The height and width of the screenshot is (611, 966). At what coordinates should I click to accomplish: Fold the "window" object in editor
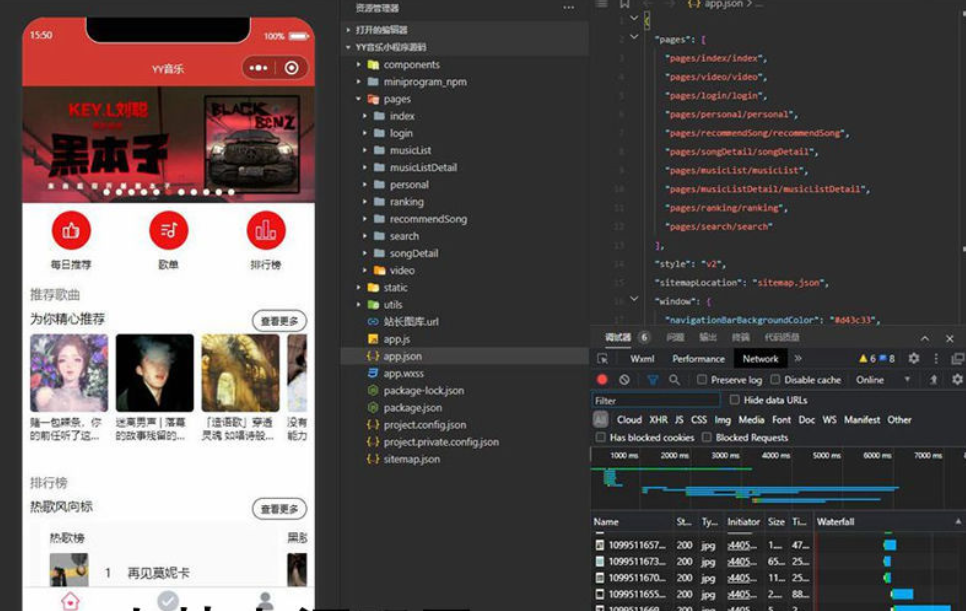pos(634,299)
